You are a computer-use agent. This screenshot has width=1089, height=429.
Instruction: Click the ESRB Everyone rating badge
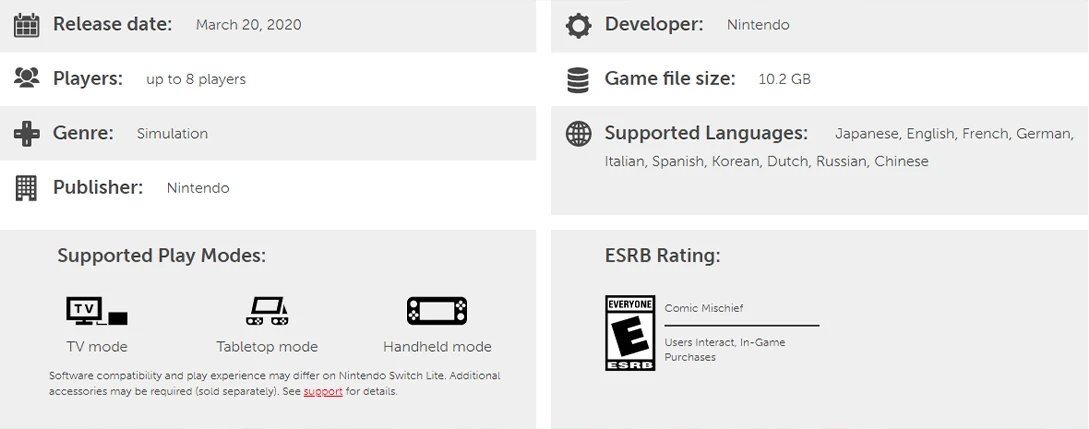tap(630, 333)
